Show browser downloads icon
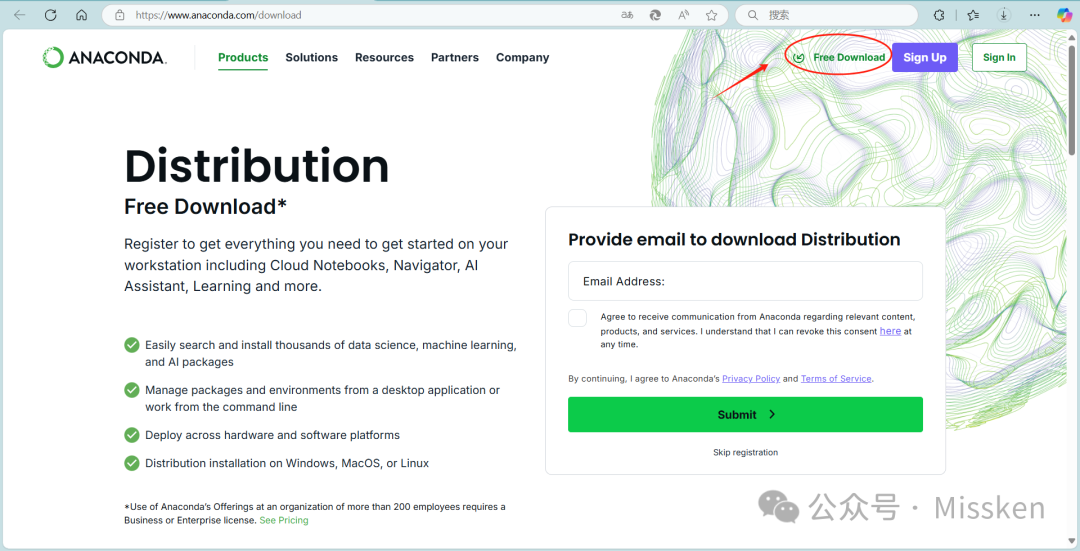The height and width of the screenshot is (551, 1080). coord(1004,14)
